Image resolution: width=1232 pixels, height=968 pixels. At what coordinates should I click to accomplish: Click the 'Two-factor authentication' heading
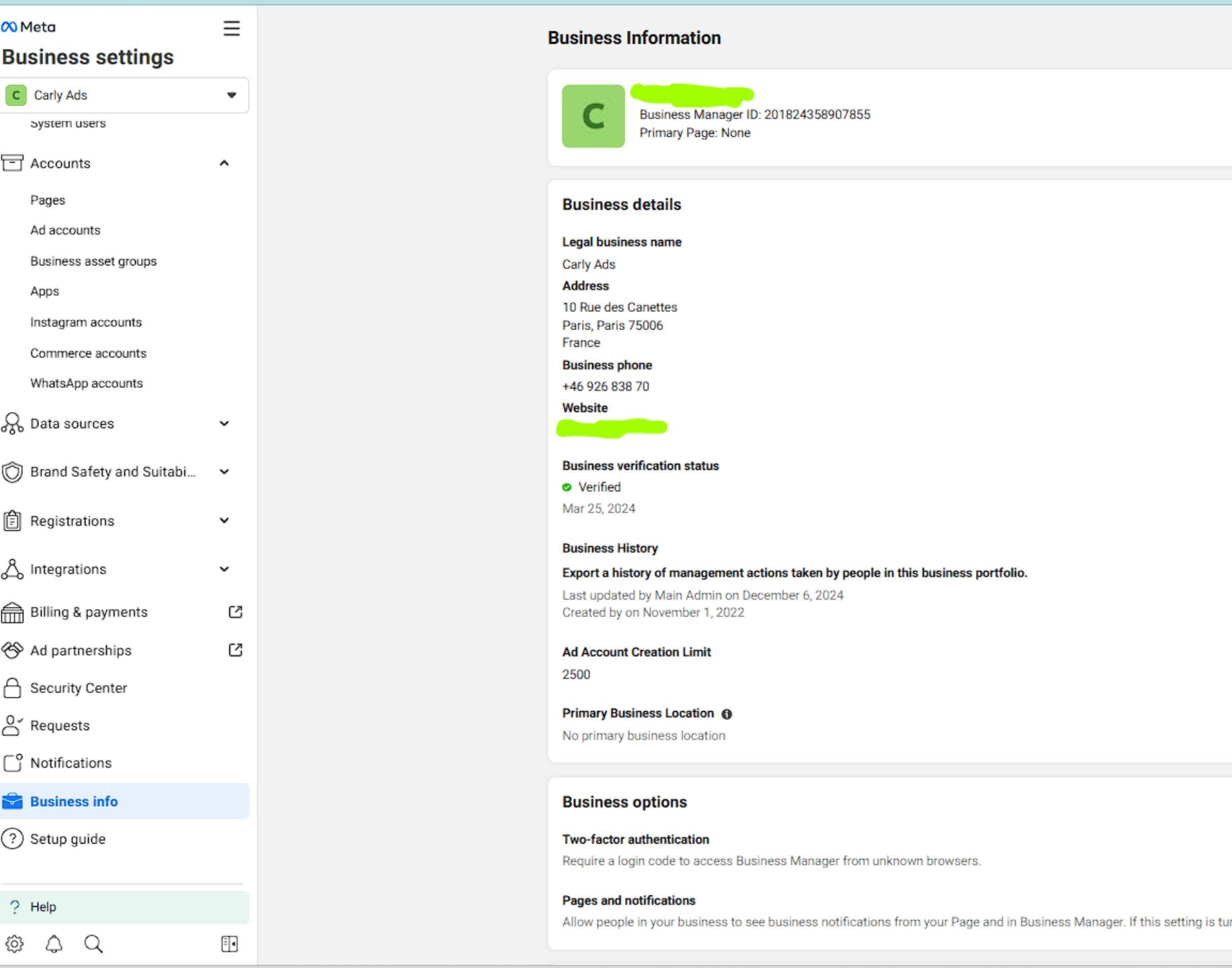click(x=636, y=840)
